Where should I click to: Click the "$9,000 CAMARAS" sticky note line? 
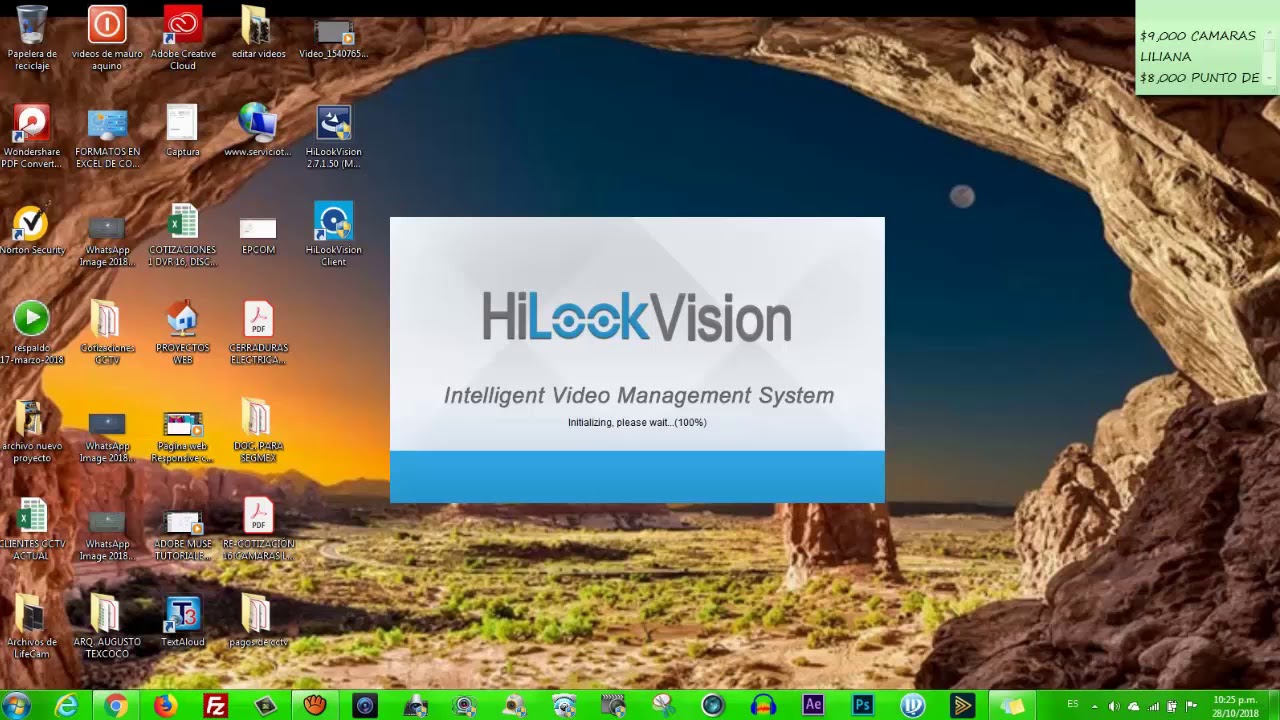point(1197,36)
